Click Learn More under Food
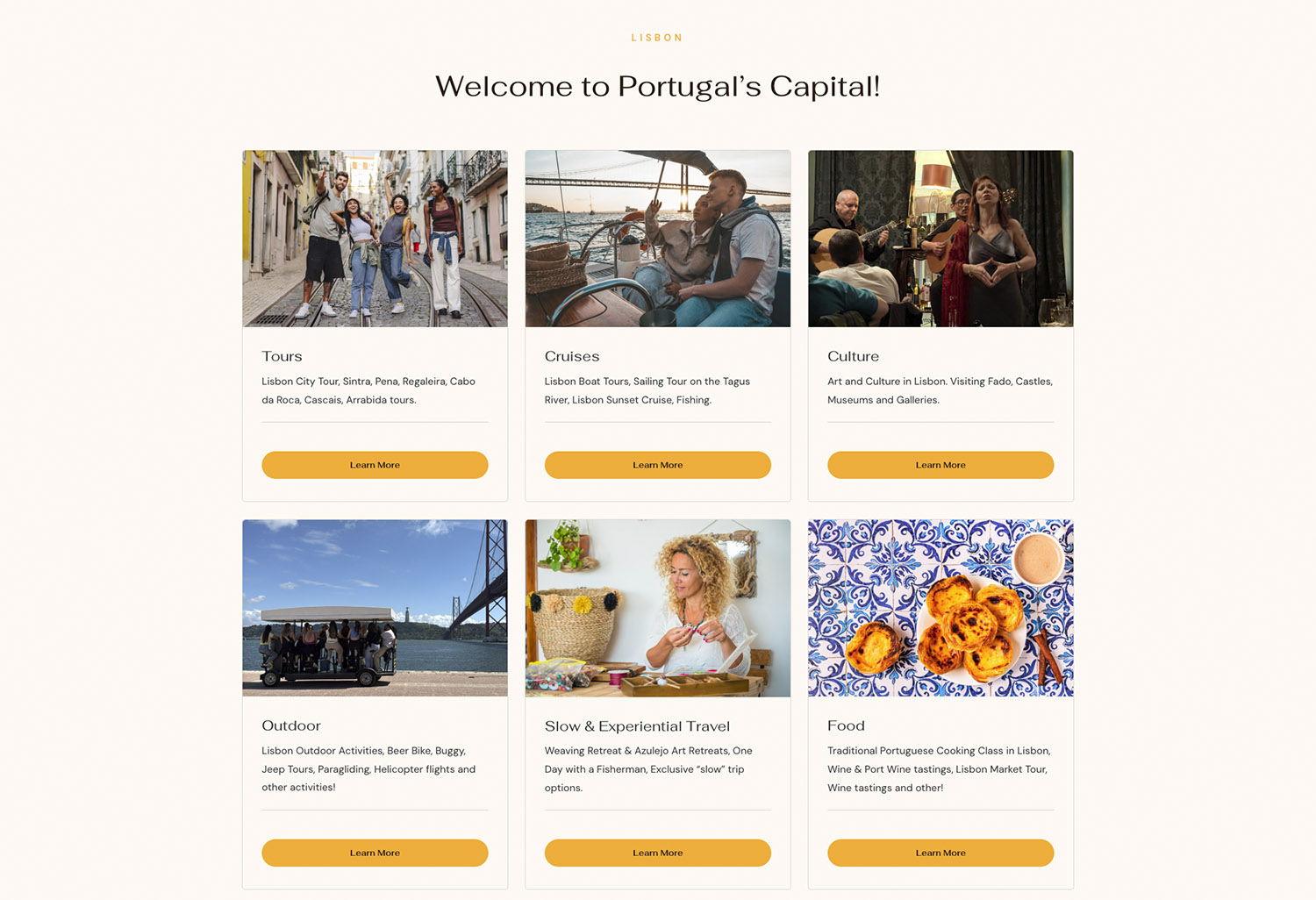The height and width of the screenshot is (900, 1316). click(x=941, y=853)
